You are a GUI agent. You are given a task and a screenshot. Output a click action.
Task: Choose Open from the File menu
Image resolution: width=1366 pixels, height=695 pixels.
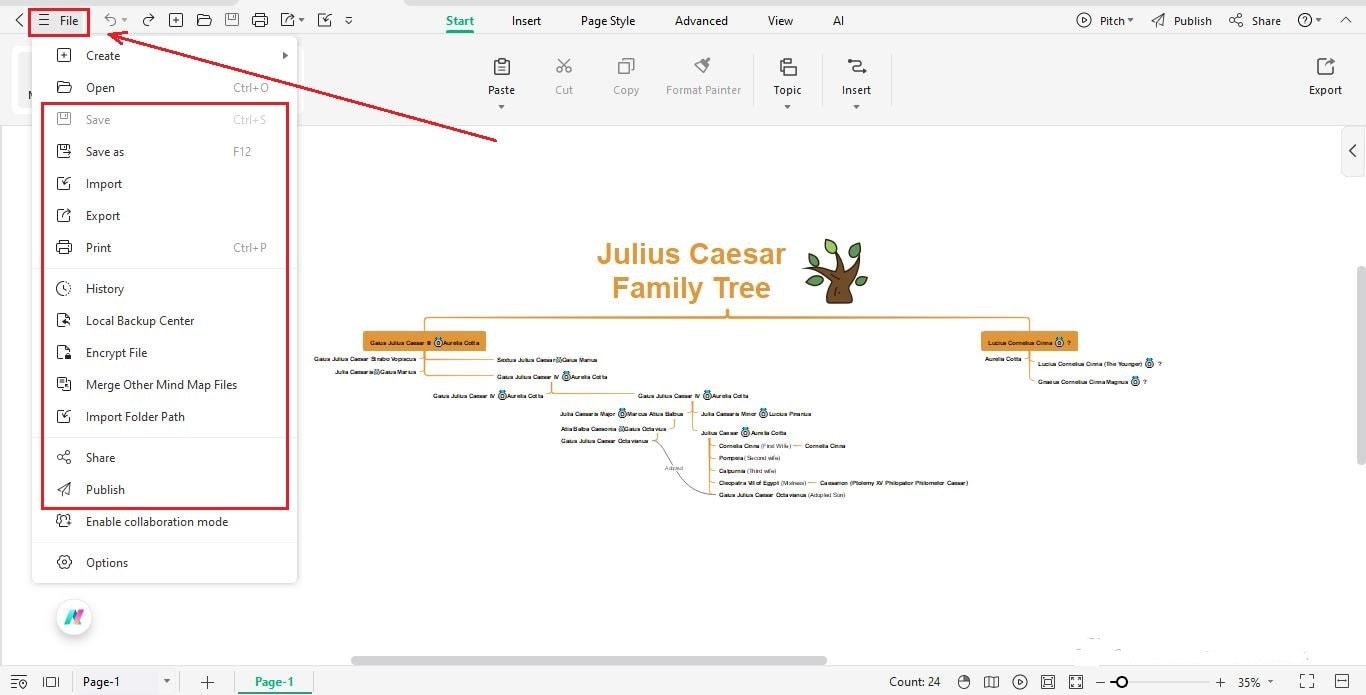click(x=165, y=88)
